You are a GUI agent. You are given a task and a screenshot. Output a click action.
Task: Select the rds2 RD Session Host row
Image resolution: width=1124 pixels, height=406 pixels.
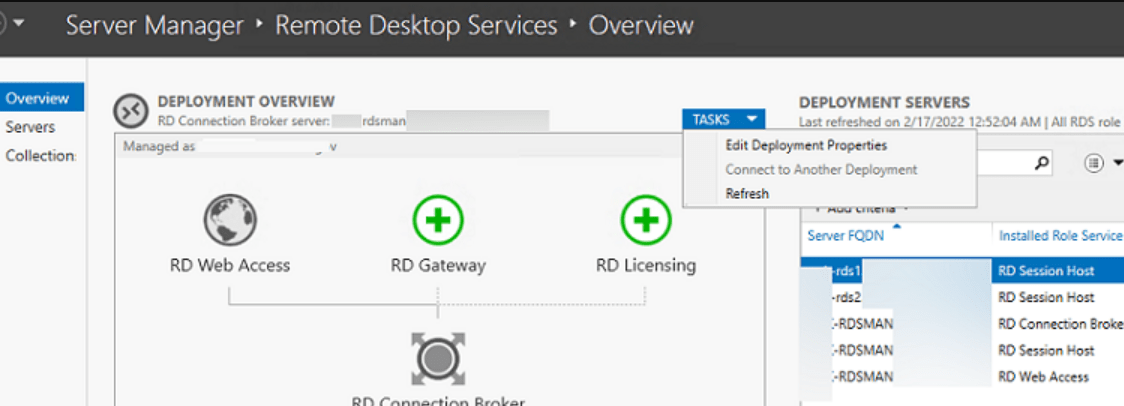pyautogui.click(x=962, y=297)
